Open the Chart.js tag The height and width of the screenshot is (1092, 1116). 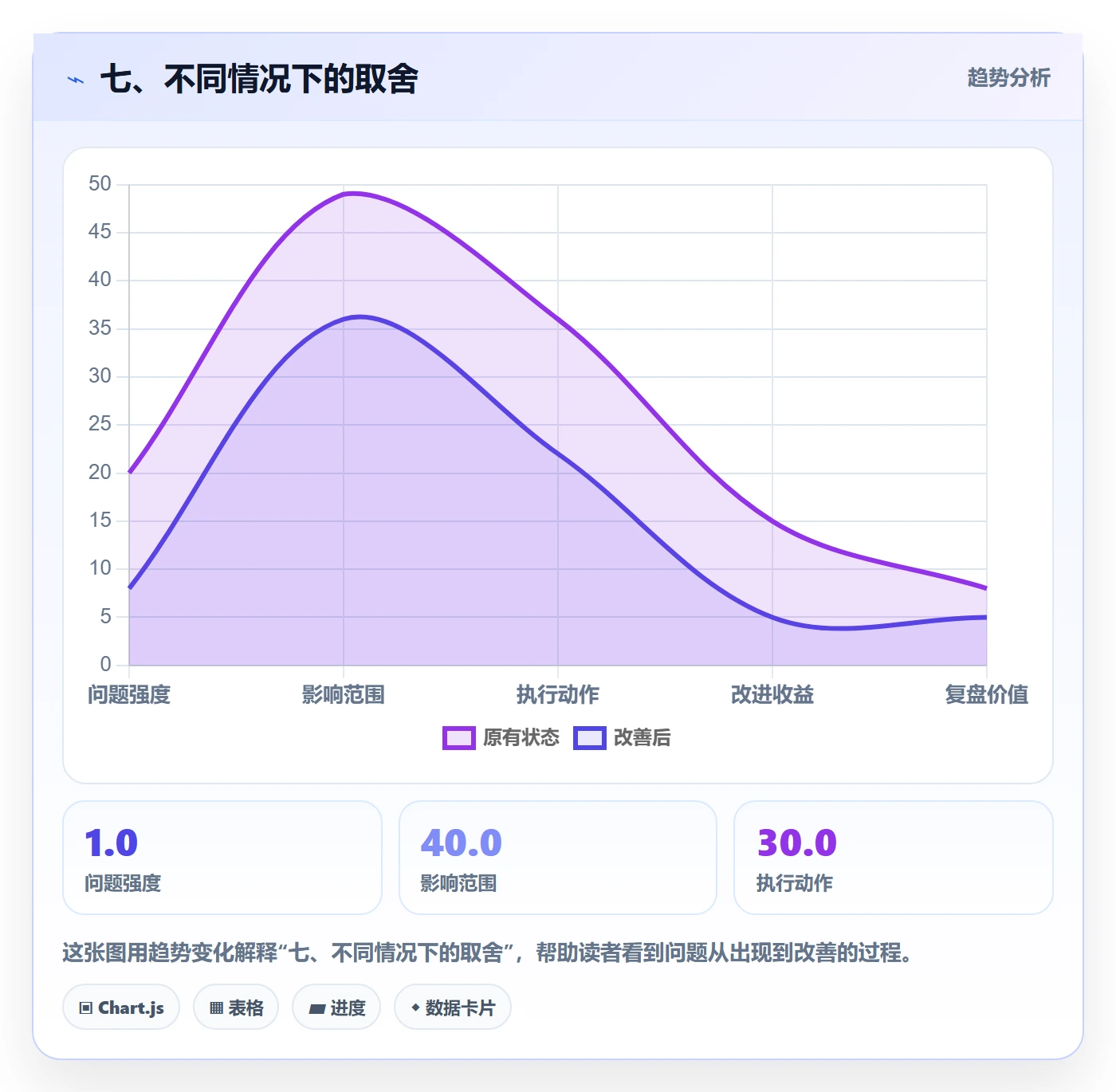pos(121,1008)
